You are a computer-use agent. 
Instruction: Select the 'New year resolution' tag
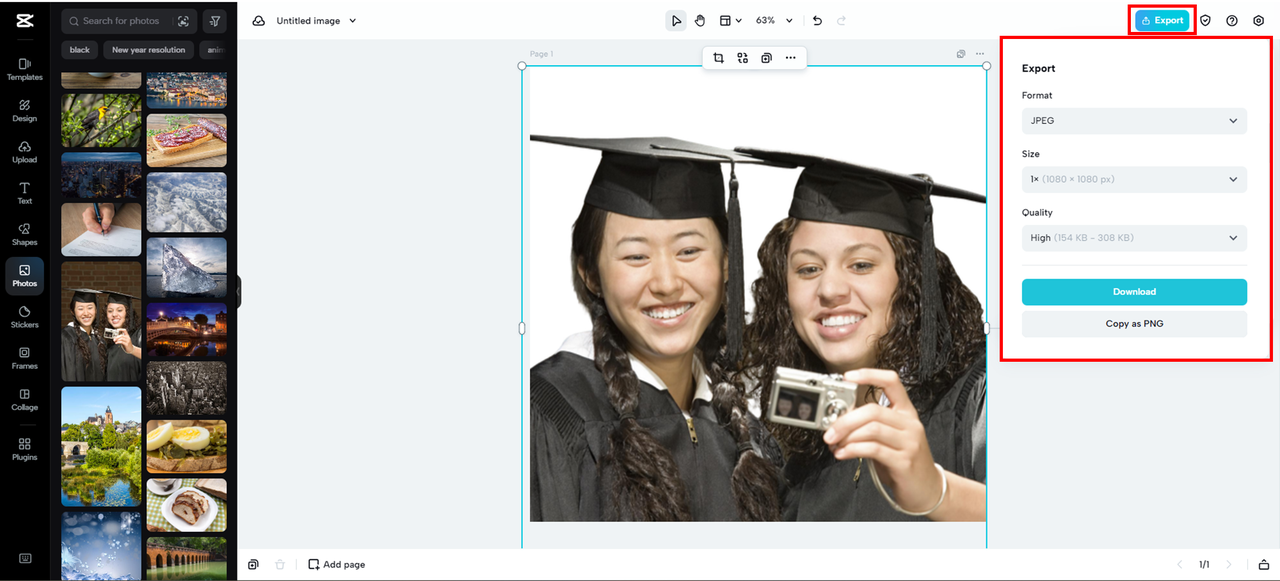click(148, 50)
